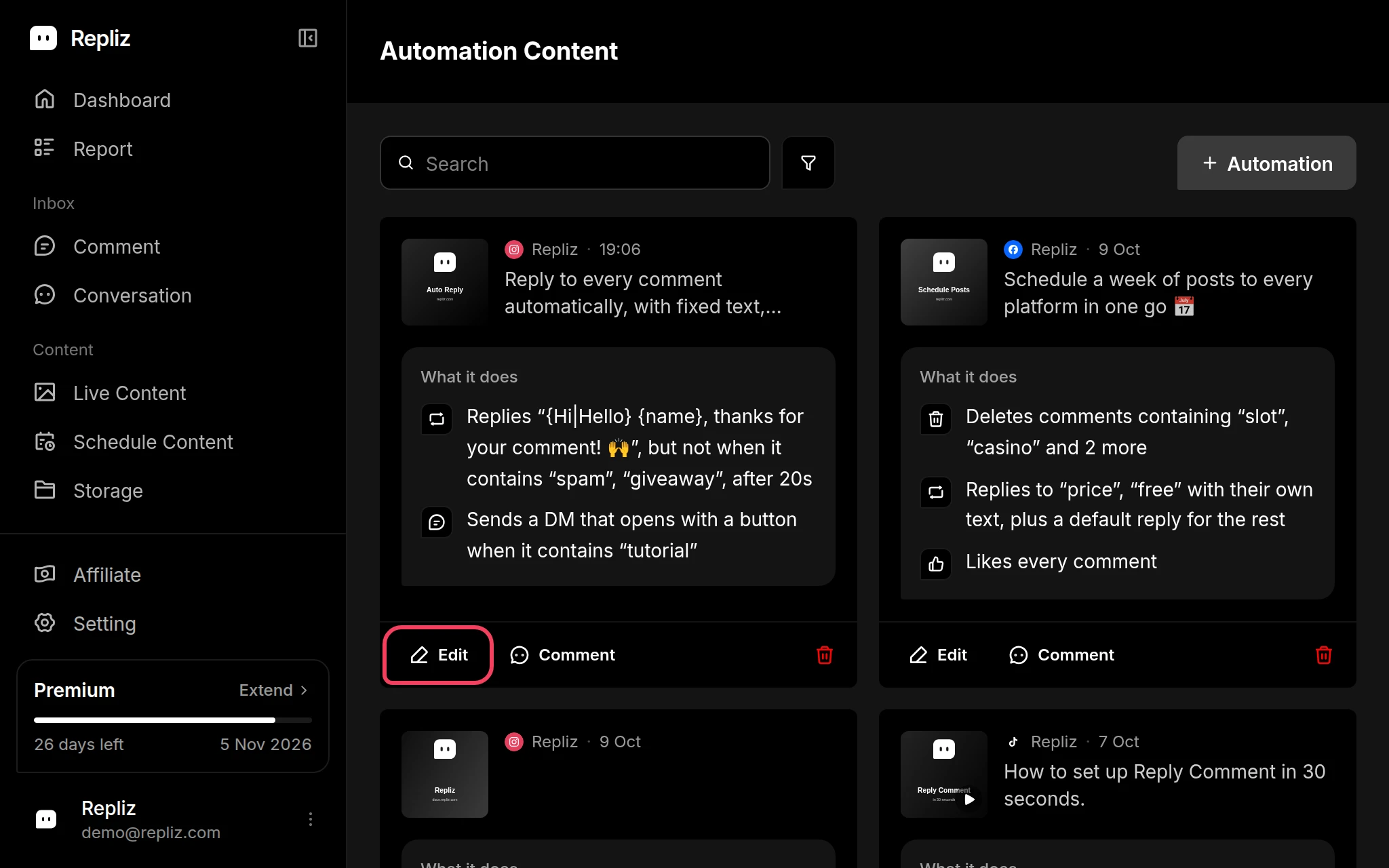
Task: Extend the Premium plan
Action: click(x=274, y=690)
